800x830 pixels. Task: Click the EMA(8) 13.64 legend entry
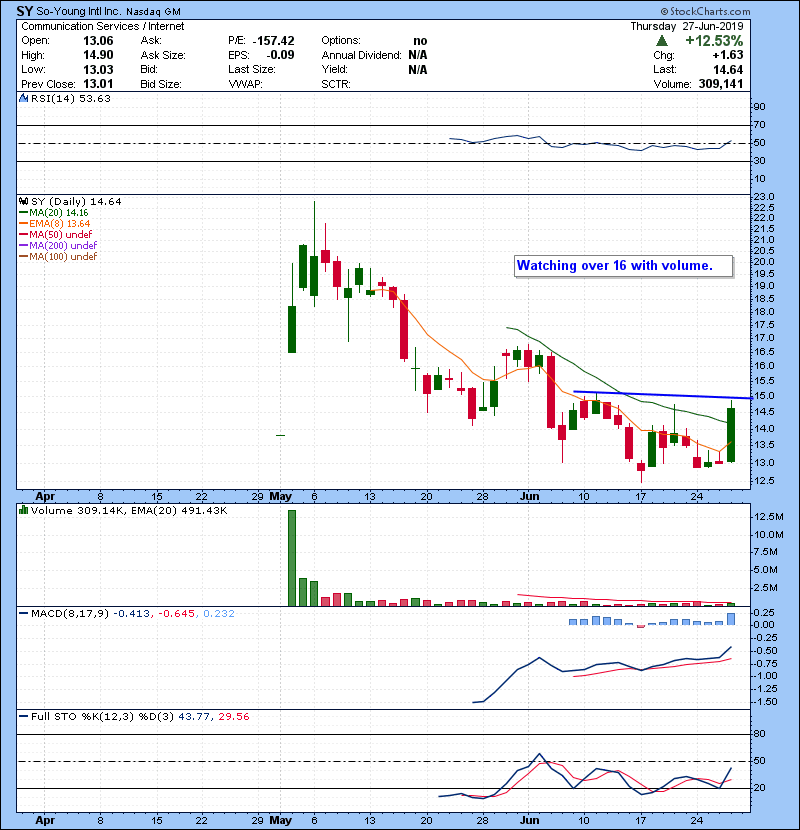55,224
